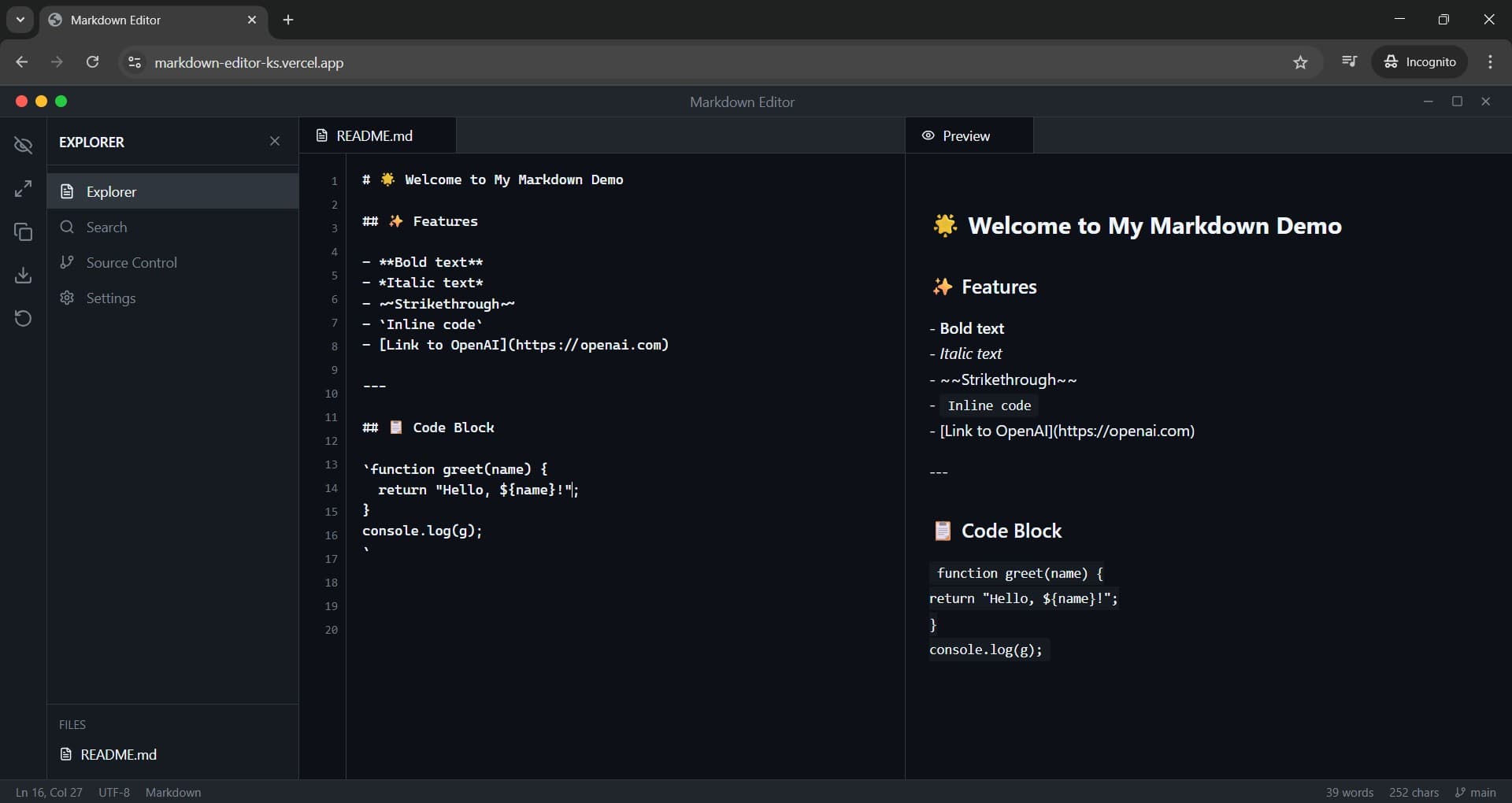
Task: Click the UTF-8 encoding indicator
Action: (x=113, y=792)
